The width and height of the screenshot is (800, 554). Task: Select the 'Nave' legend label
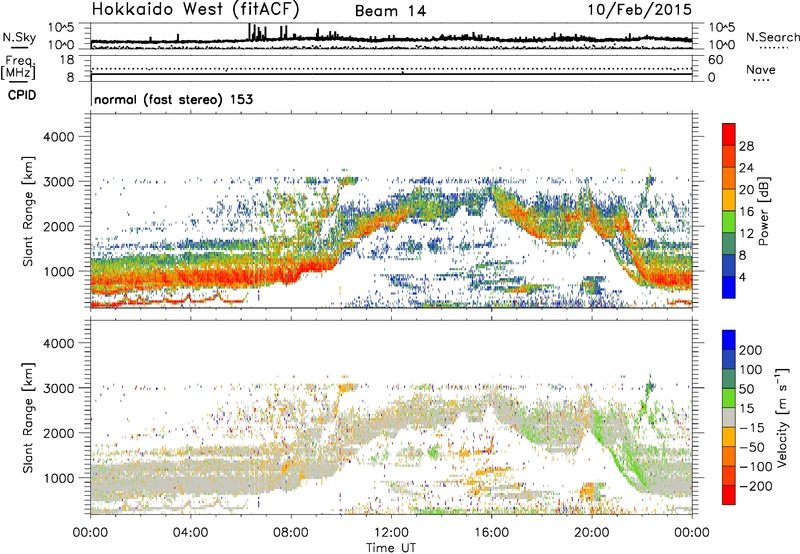click(761, 69)
